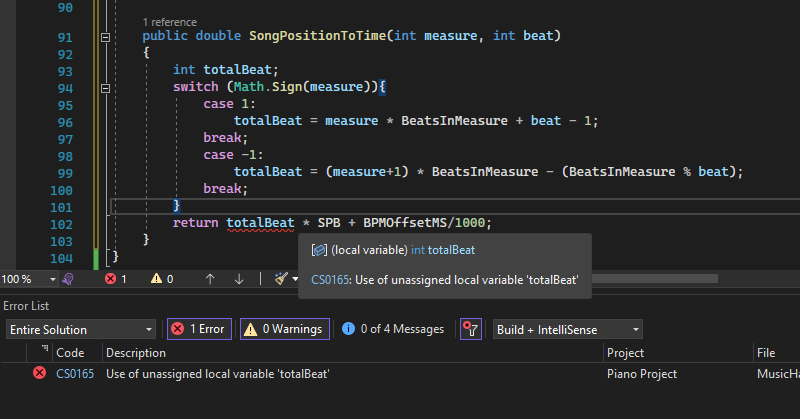Click the 1 reference CodeLens link
The height and width of the screenshot is (419, 800).
[x=170, y=21]
